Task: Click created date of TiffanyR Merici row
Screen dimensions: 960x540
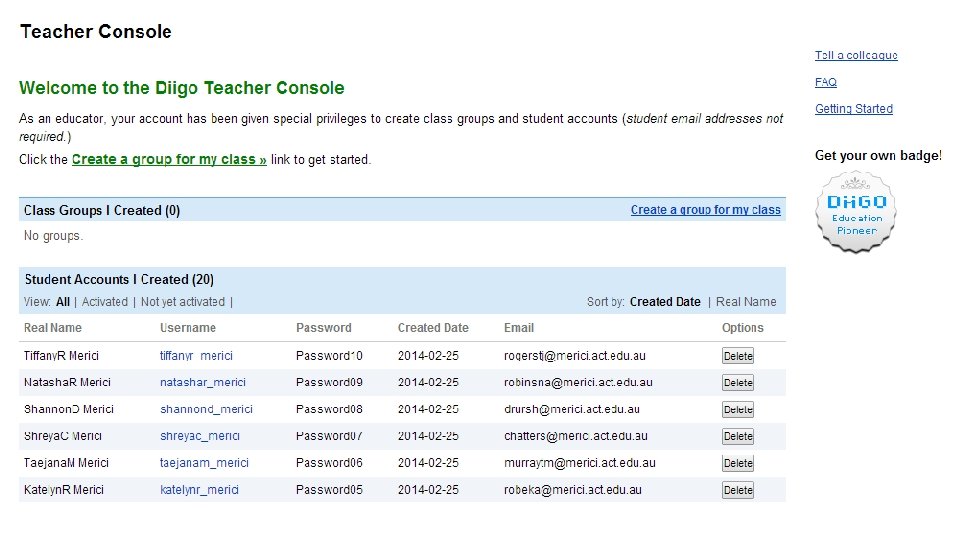Action: click(428, 356)
